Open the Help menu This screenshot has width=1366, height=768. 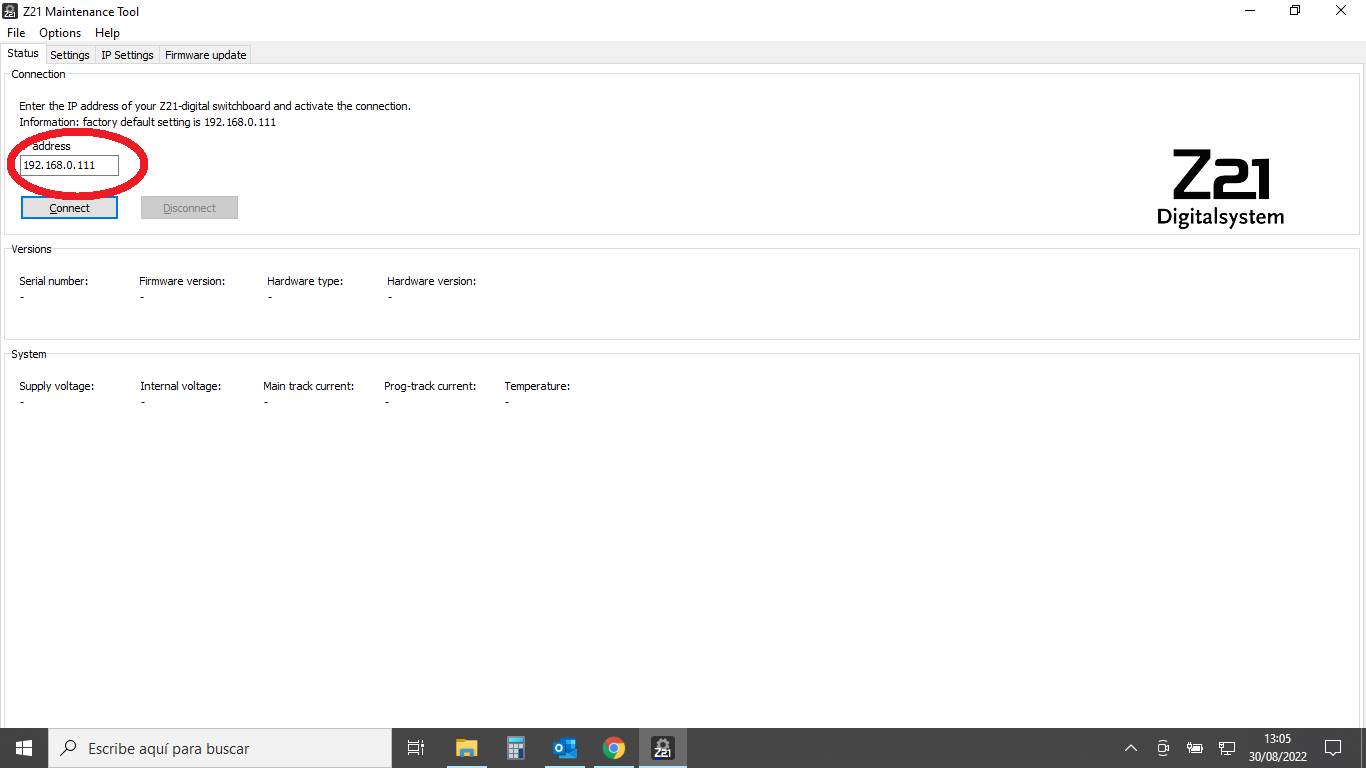107,33
